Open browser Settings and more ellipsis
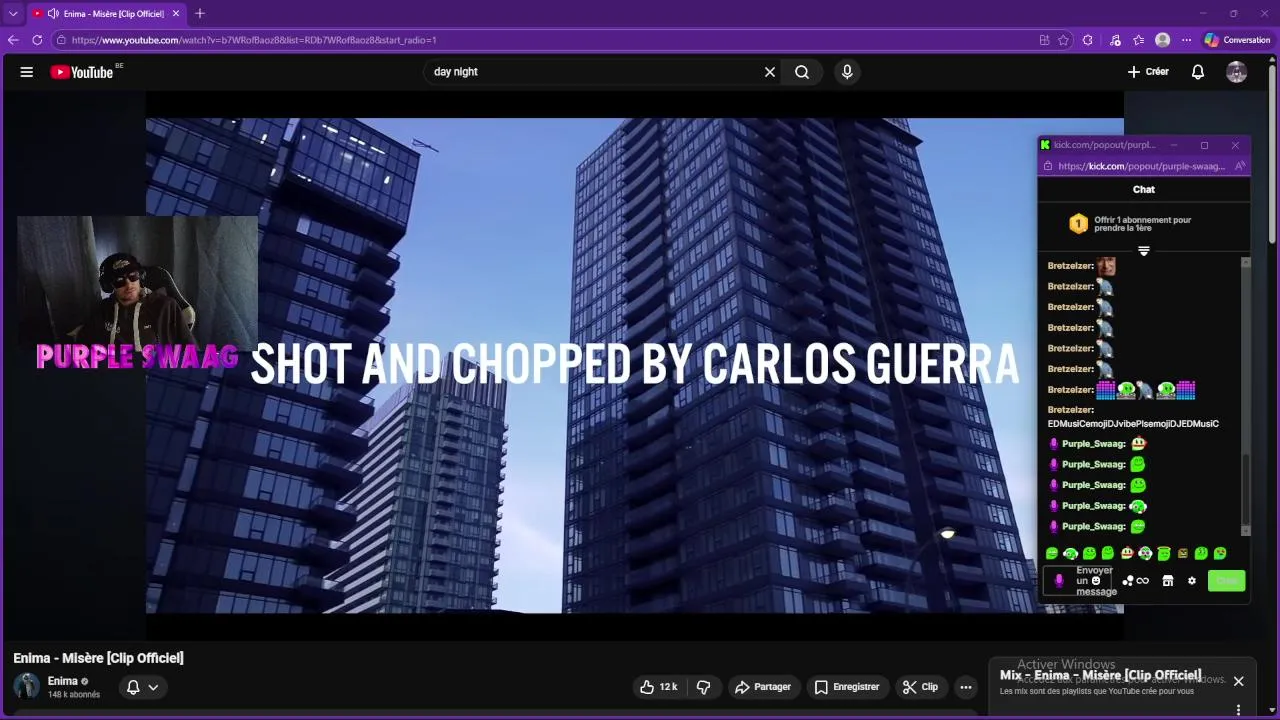Screen dimensions: 1280x720 click(x=1186, y=40)
